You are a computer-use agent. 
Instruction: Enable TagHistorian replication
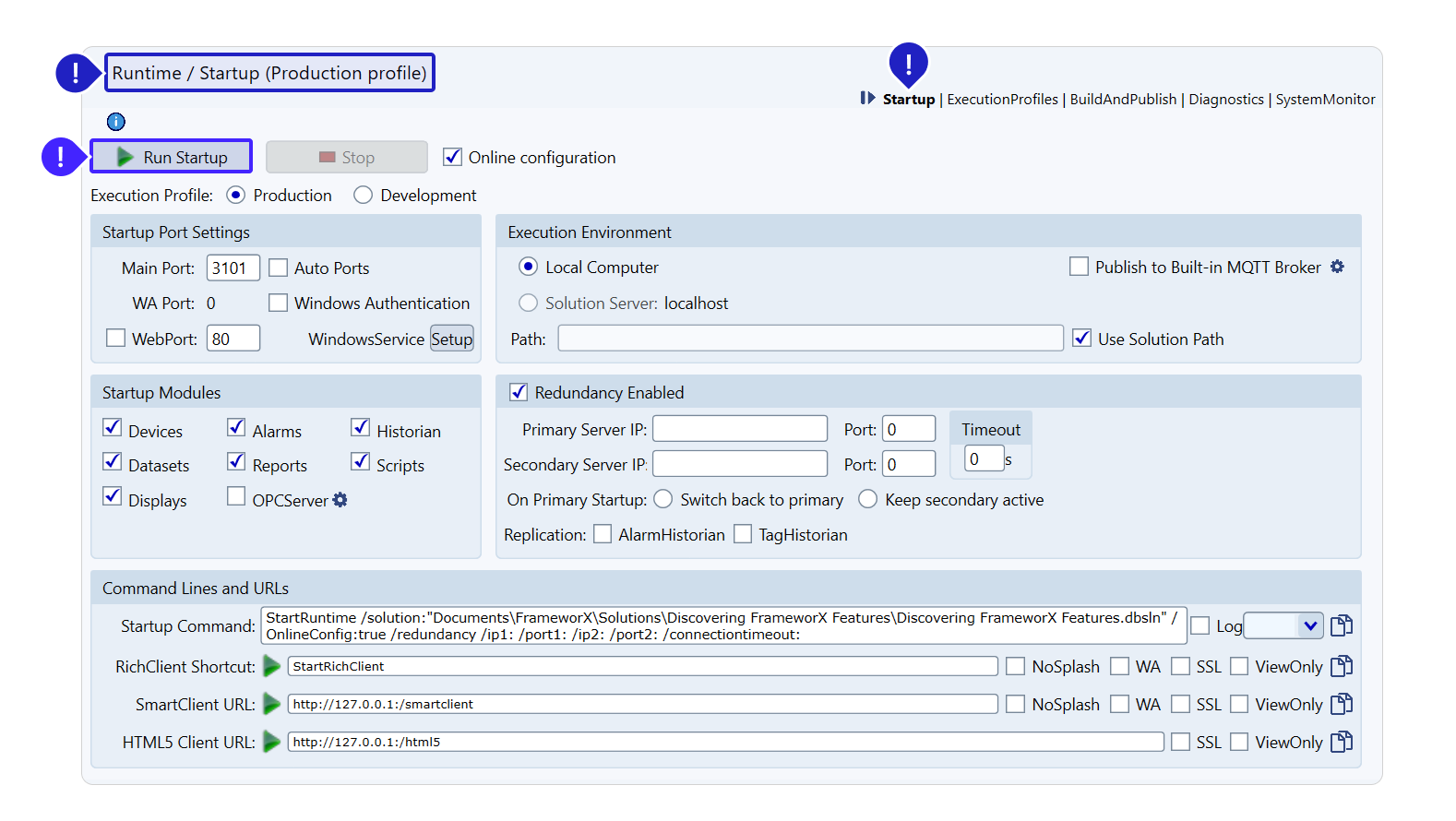[x=743, y=534]
